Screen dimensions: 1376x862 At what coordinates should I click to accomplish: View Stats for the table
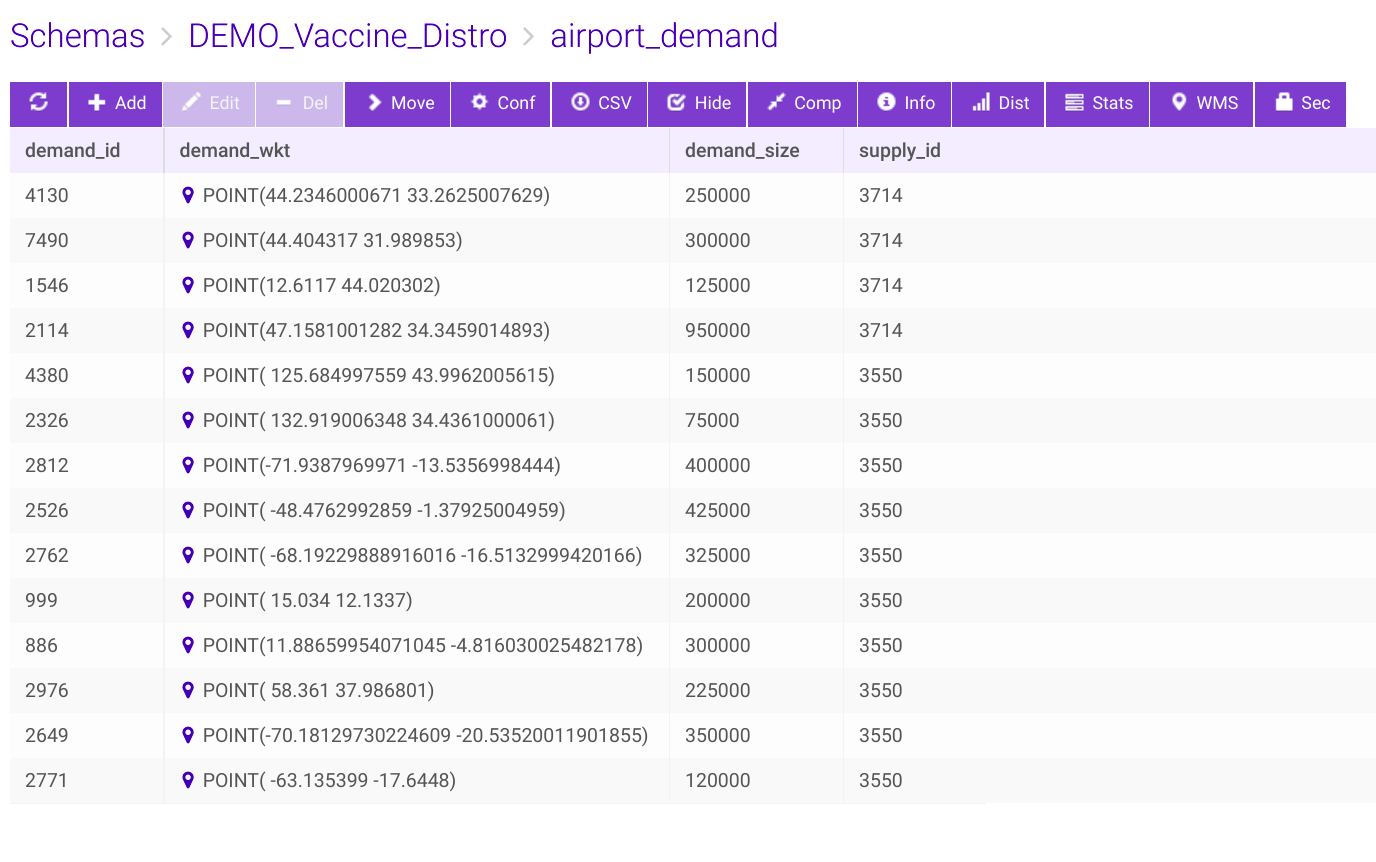1098,103
